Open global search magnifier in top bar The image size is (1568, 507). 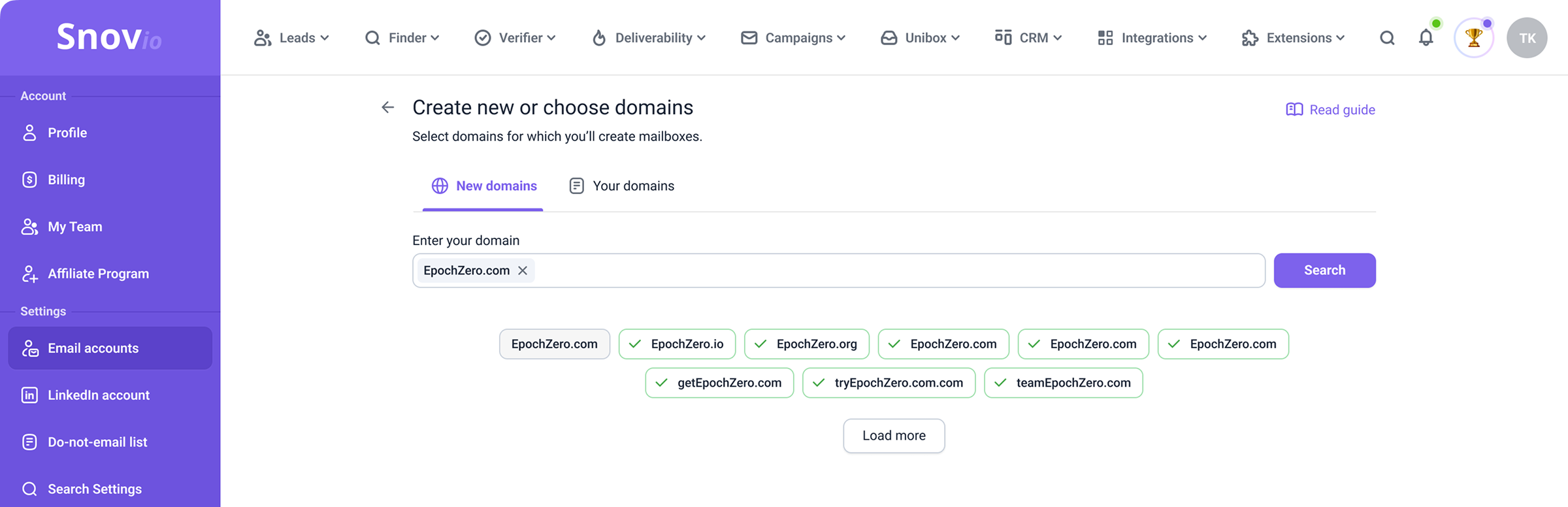1387,38
